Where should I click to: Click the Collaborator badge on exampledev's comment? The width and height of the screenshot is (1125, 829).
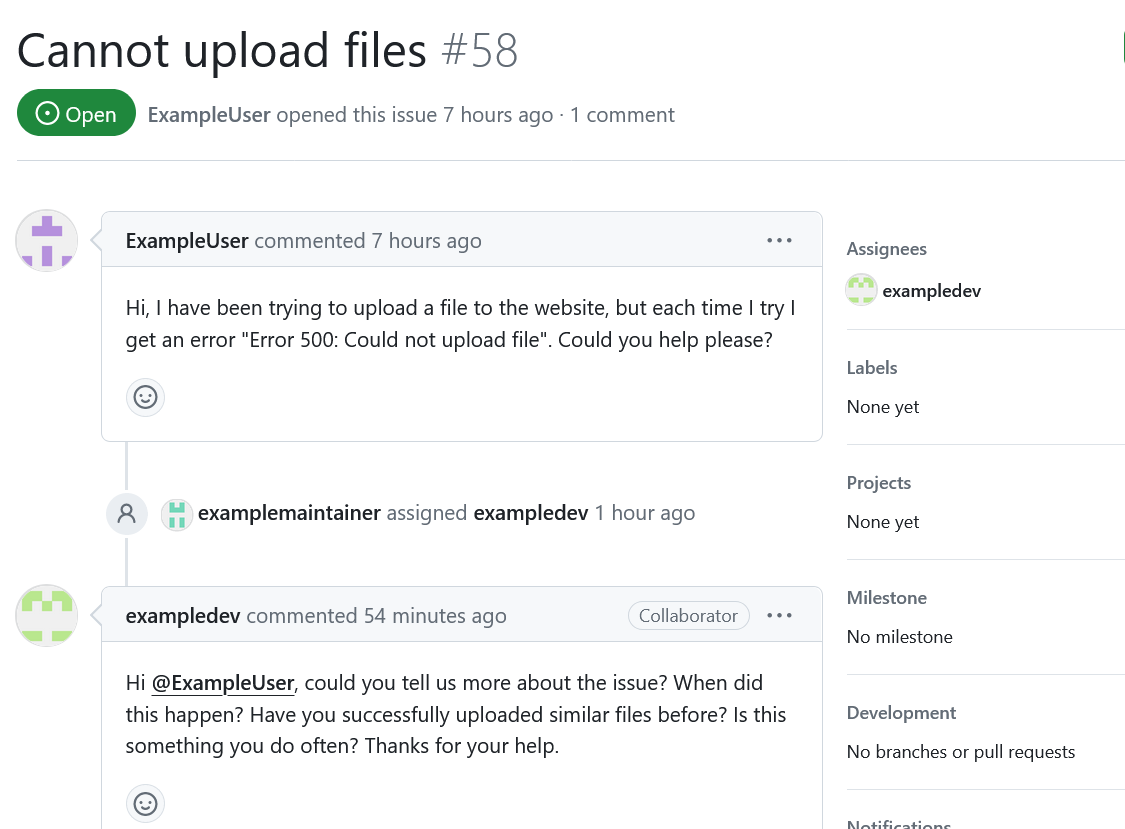pos(688,616)
